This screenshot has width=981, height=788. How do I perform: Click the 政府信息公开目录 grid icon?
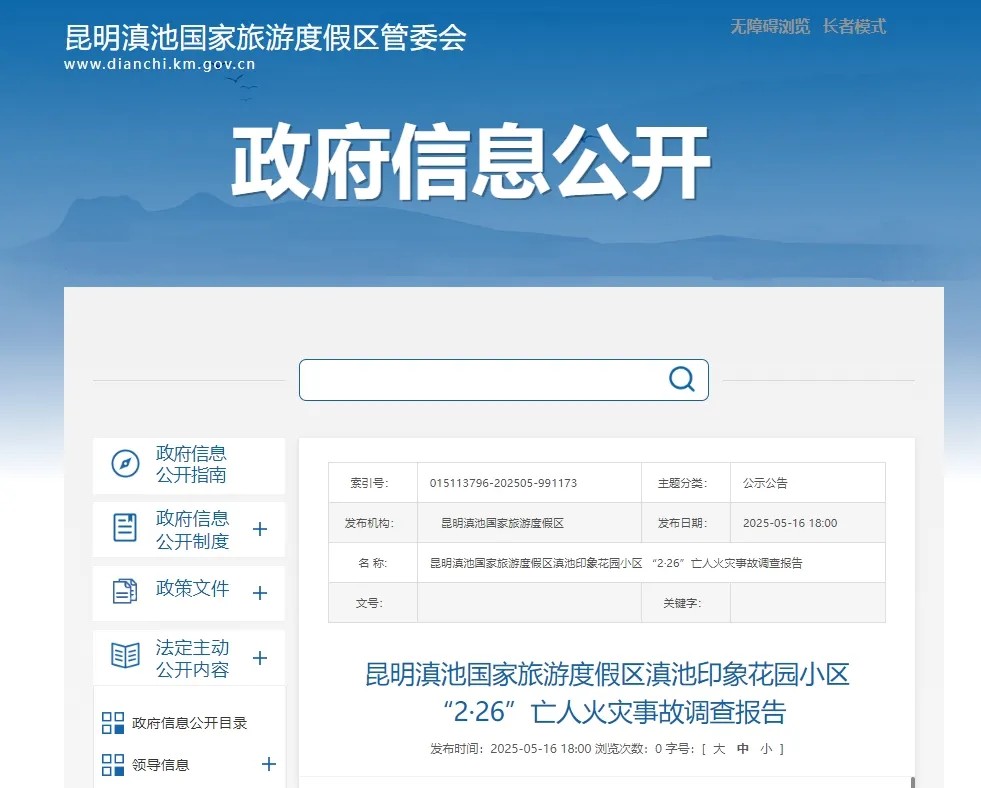pyautogui.click(x=113, y=722)
